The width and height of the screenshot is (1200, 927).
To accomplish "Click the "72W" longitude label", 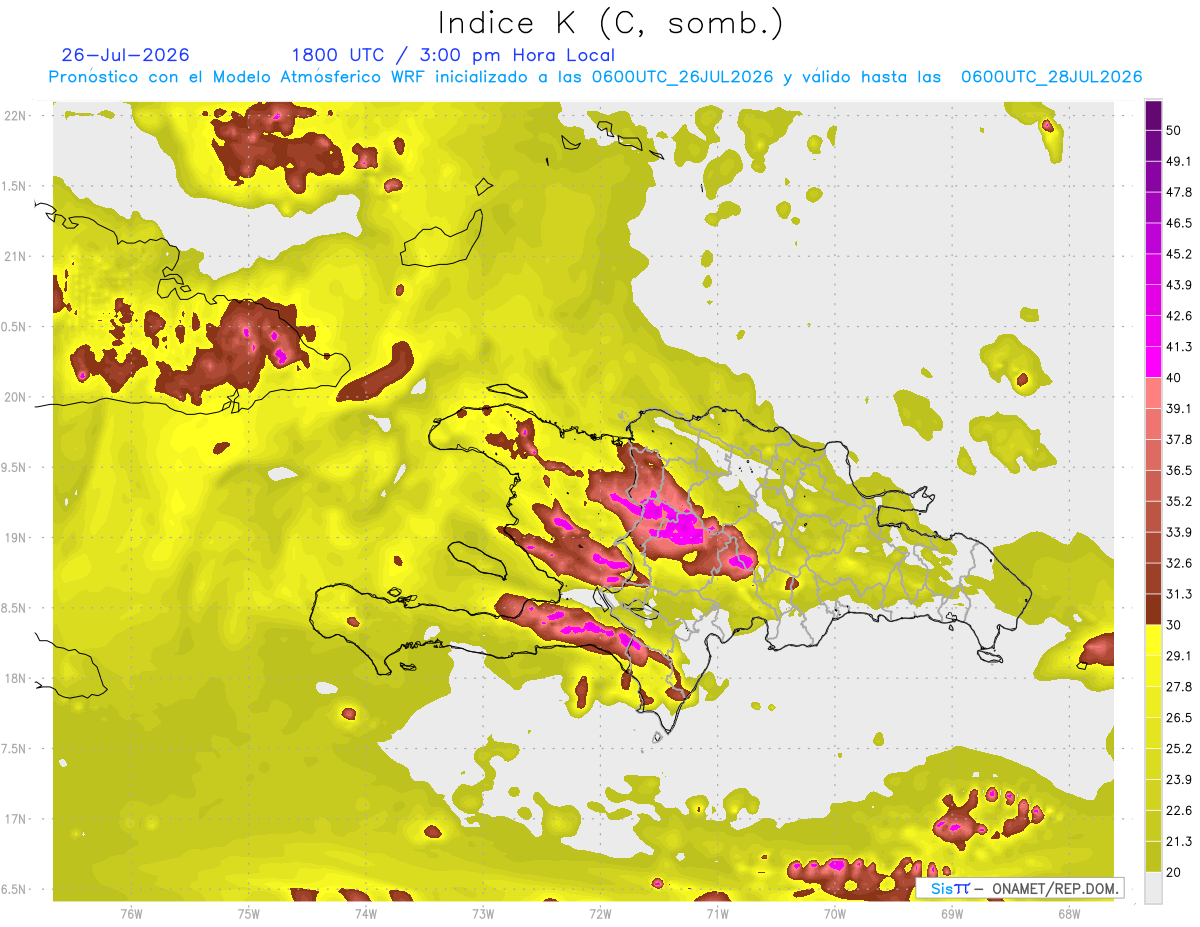I will [x=600, y=913].
